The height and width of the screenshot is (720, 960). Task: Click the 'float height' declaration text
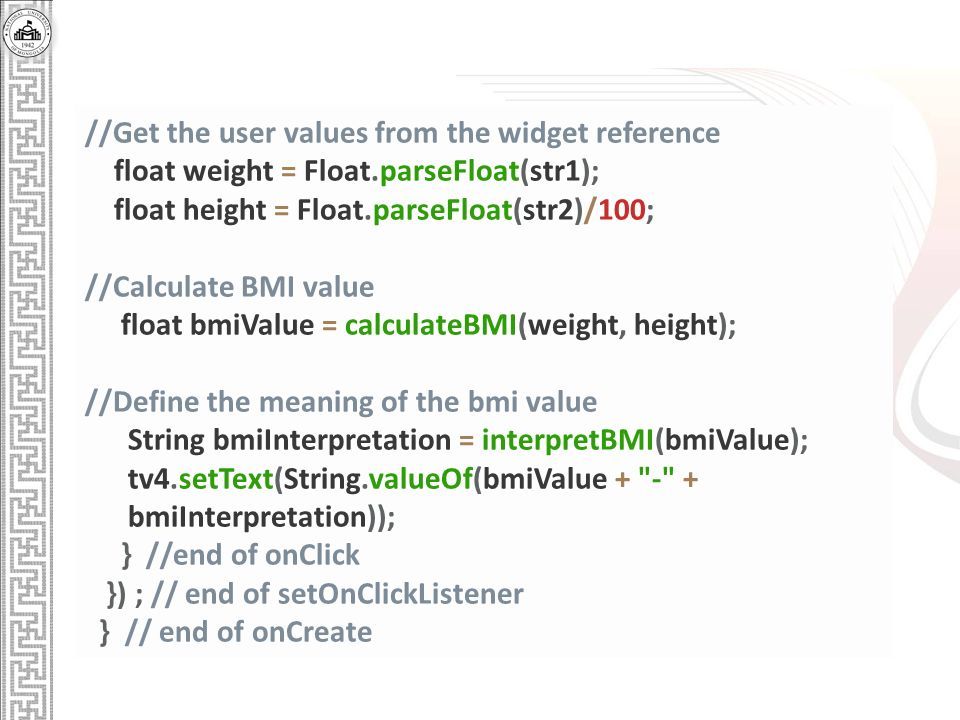click(x=190, y=210)
